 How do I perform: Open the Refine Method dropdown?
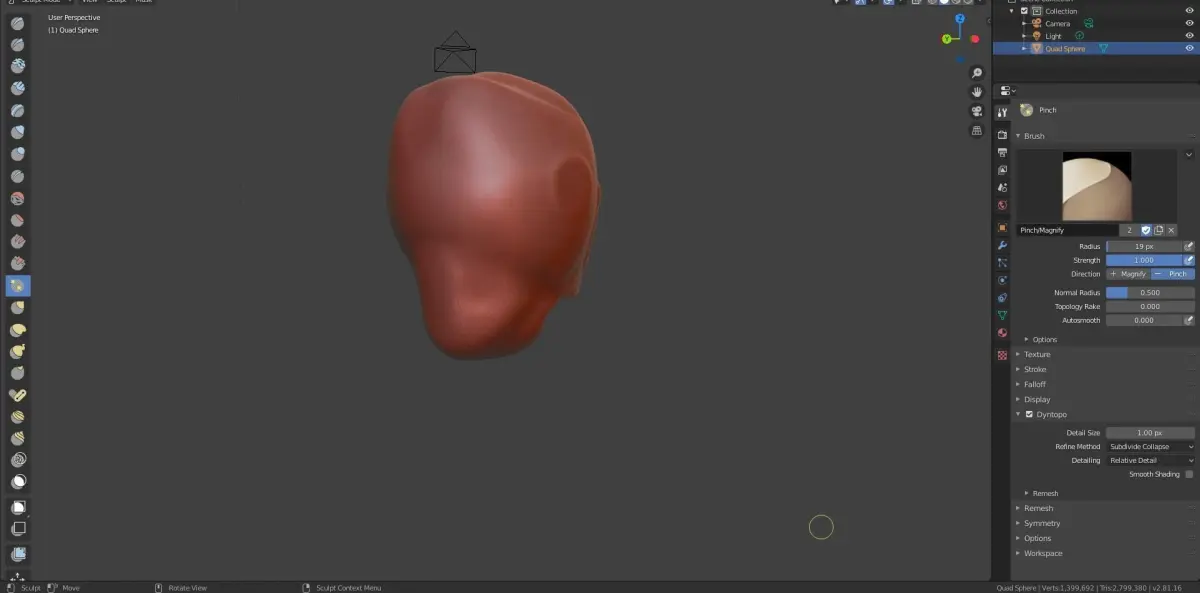click(x=1150, y=447)
